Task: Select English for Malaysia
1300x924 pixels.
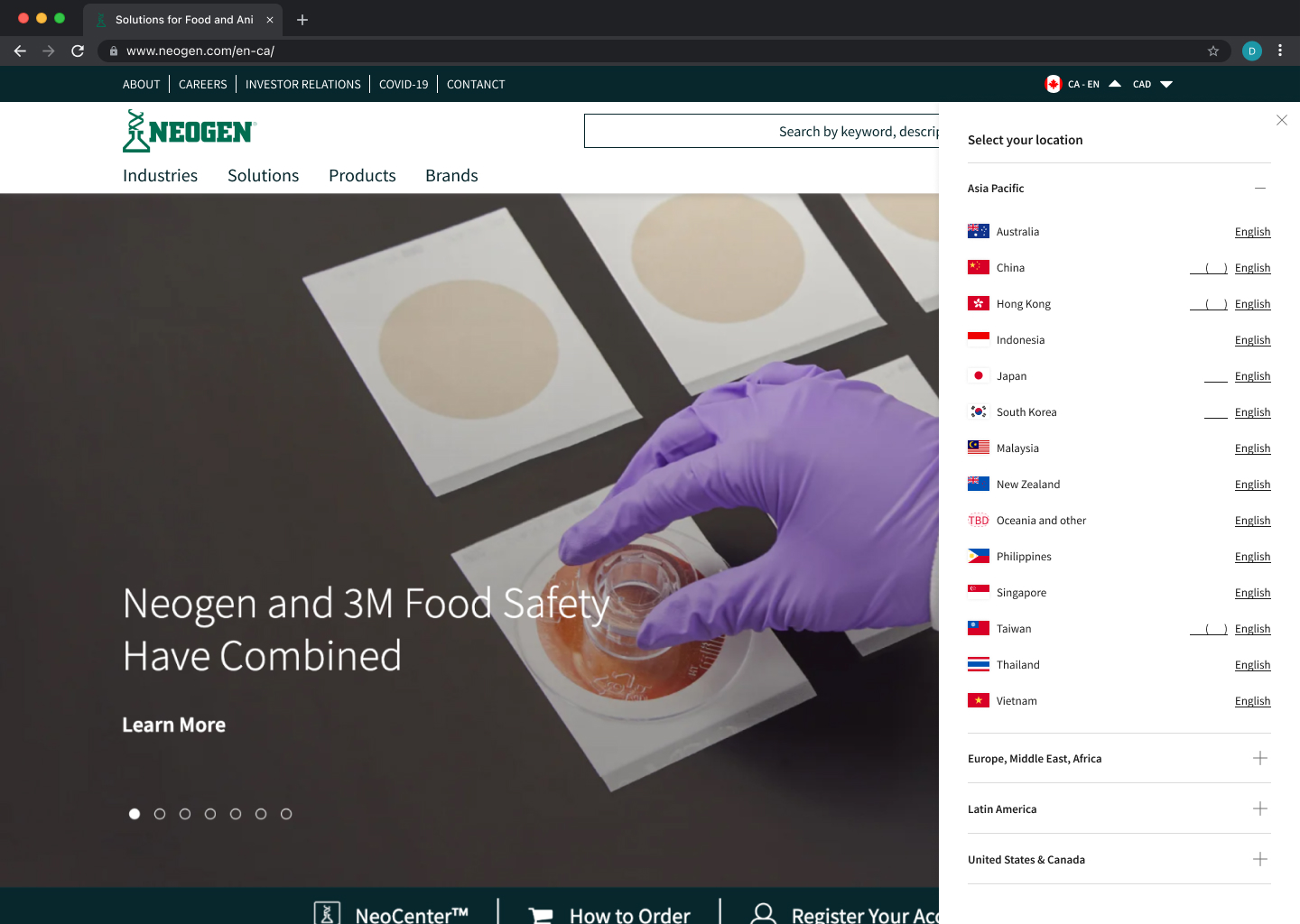Action: point(1252,448)
